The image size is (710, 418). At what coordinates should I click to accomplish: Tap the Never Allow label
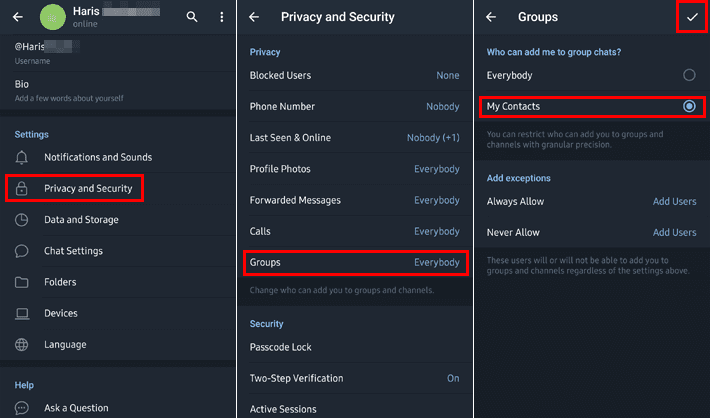tap(513, 233)
